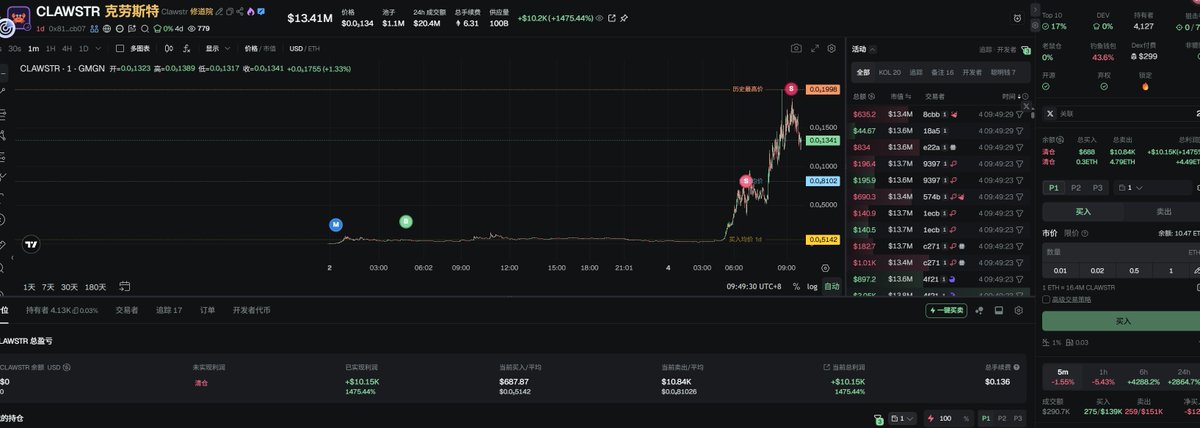Open the TradingView logo on the chart

pos(31,244)
